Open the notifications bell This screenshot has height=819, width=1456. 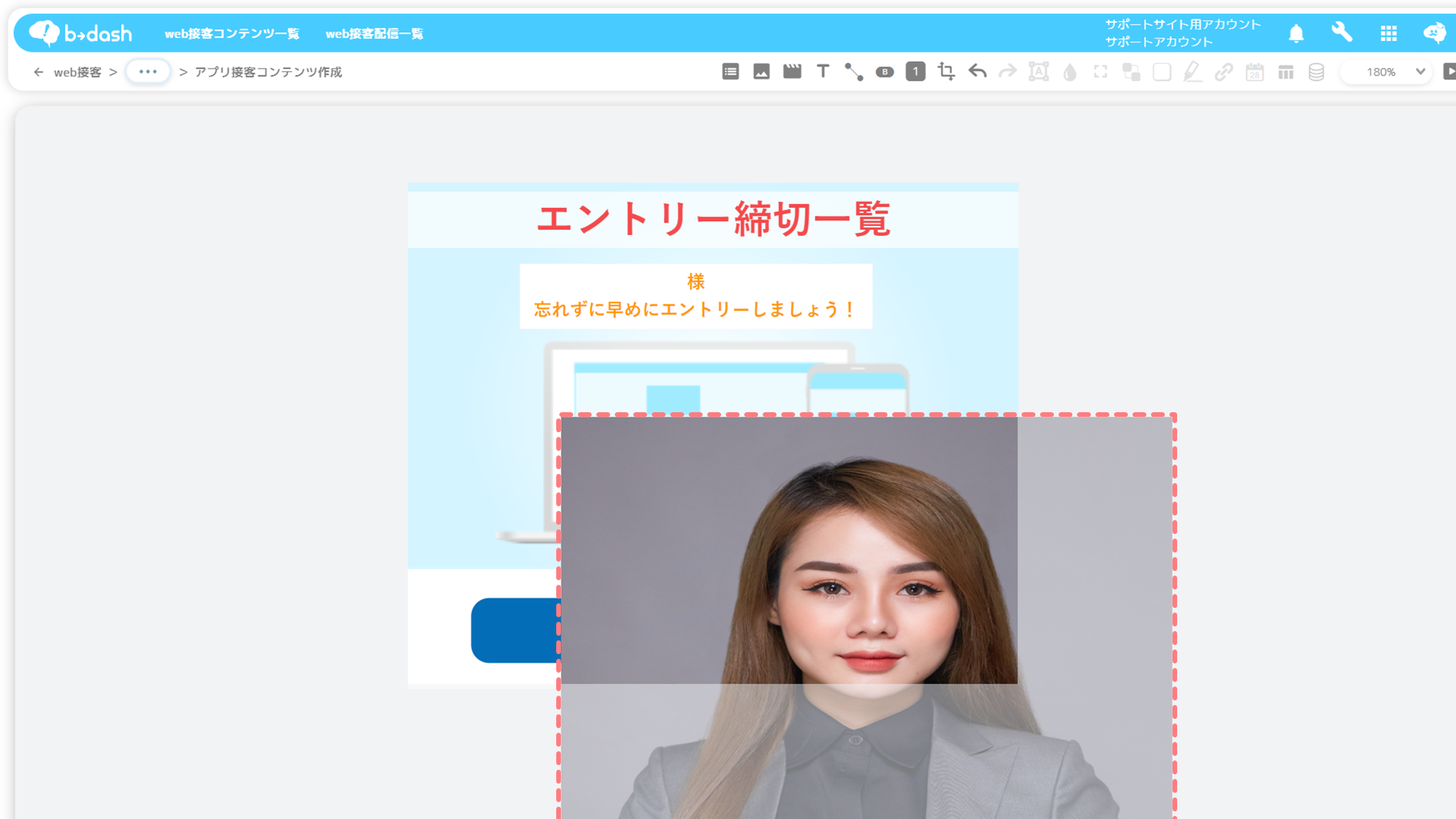click(1296, 33)
